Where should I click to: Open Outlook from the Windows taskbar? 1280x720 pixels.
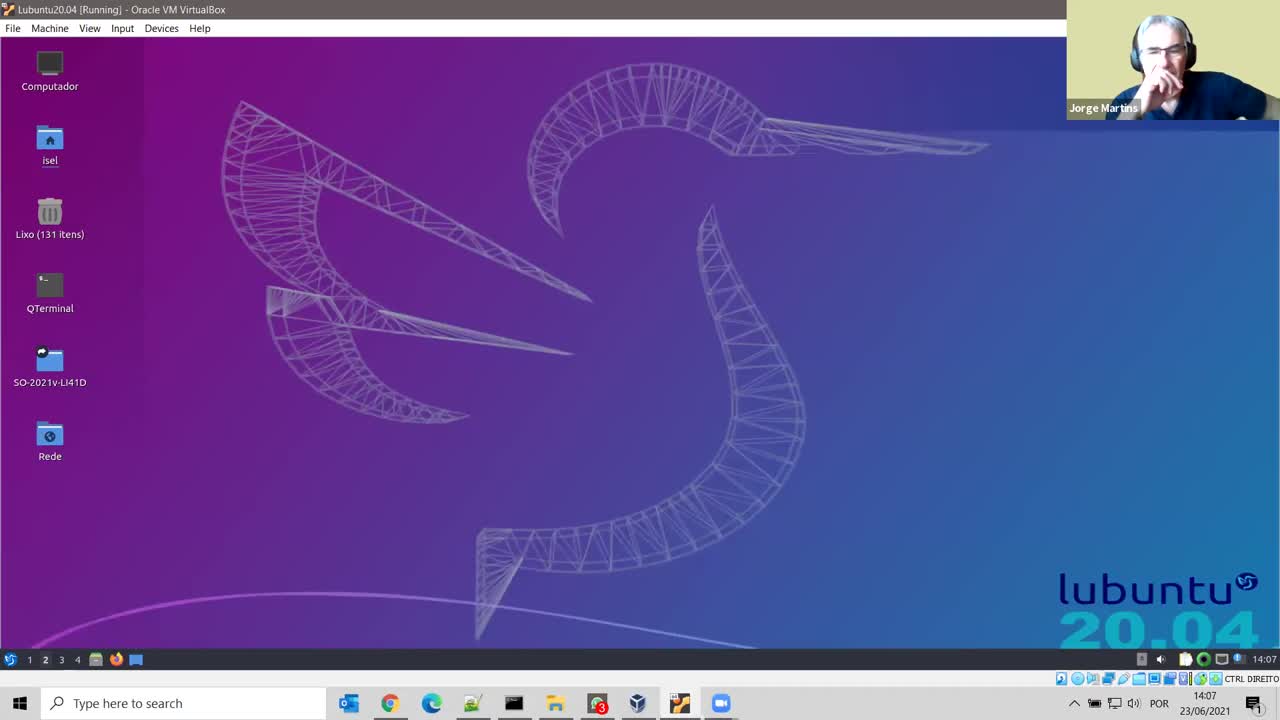coord(348,703)
